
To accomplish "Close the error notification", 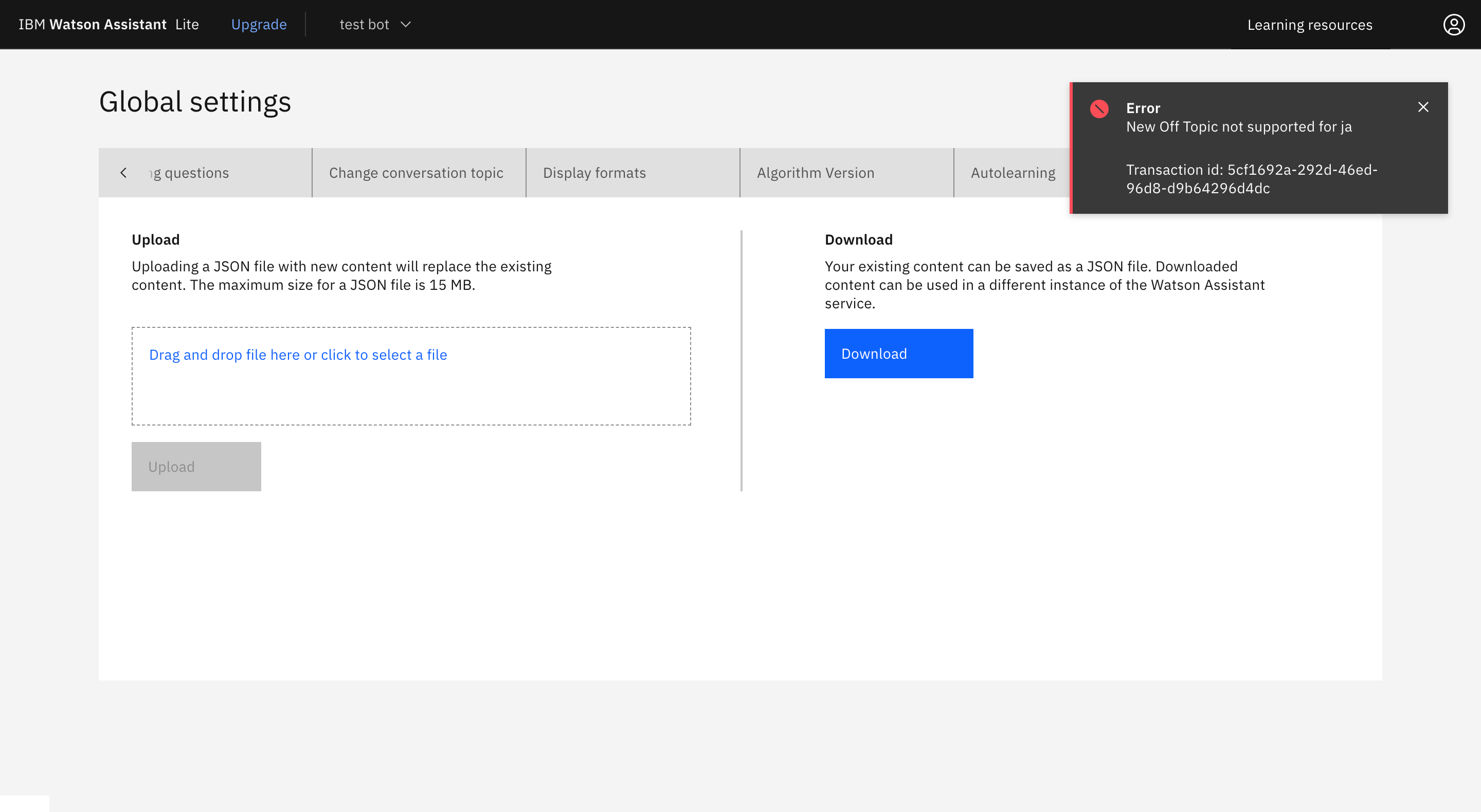I will coord(1423,107).
